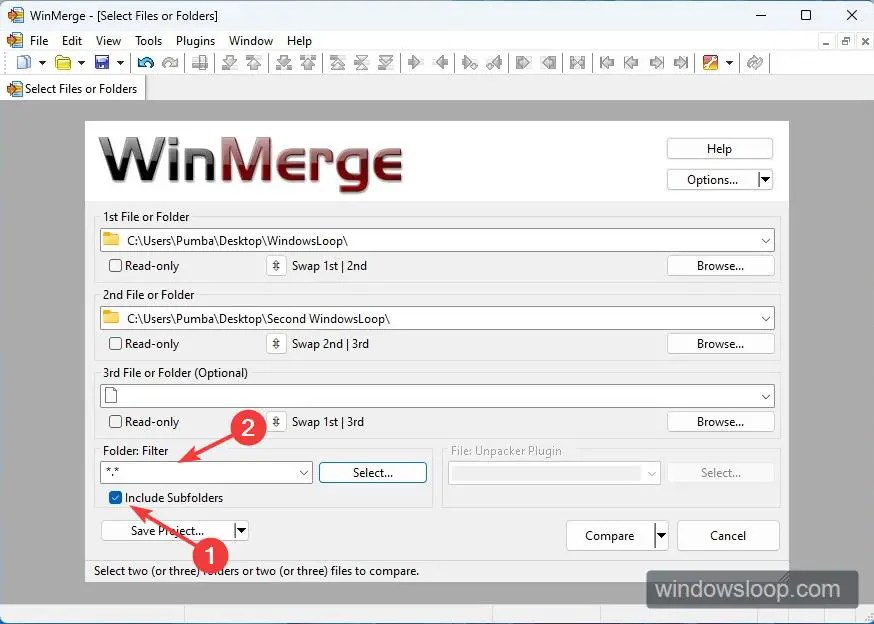Open the Help menu in menu bar
This screenshot has height=624, width=874.
299,41
